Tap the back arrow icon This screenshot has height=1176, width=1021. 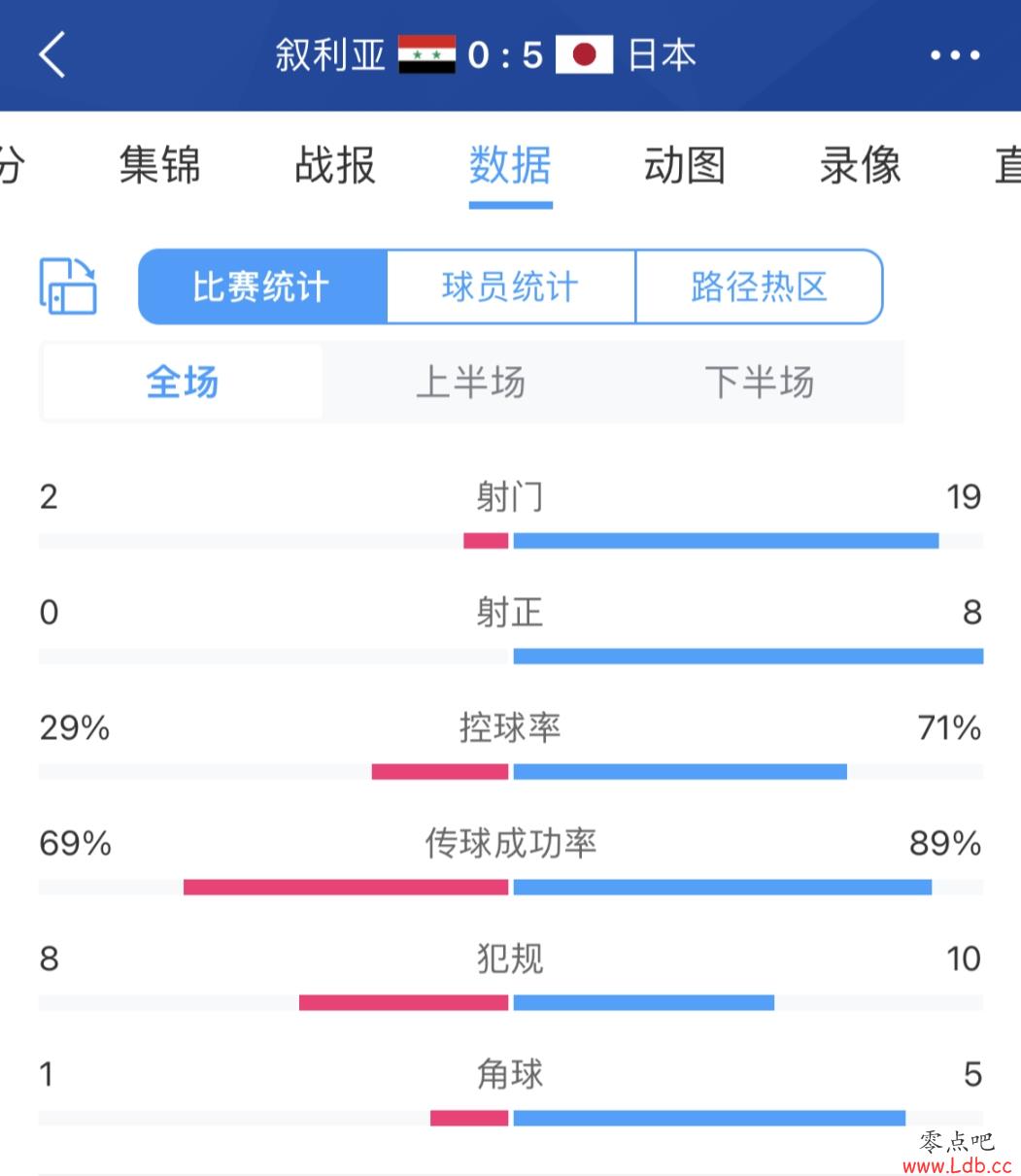click(x=52, y=53)
